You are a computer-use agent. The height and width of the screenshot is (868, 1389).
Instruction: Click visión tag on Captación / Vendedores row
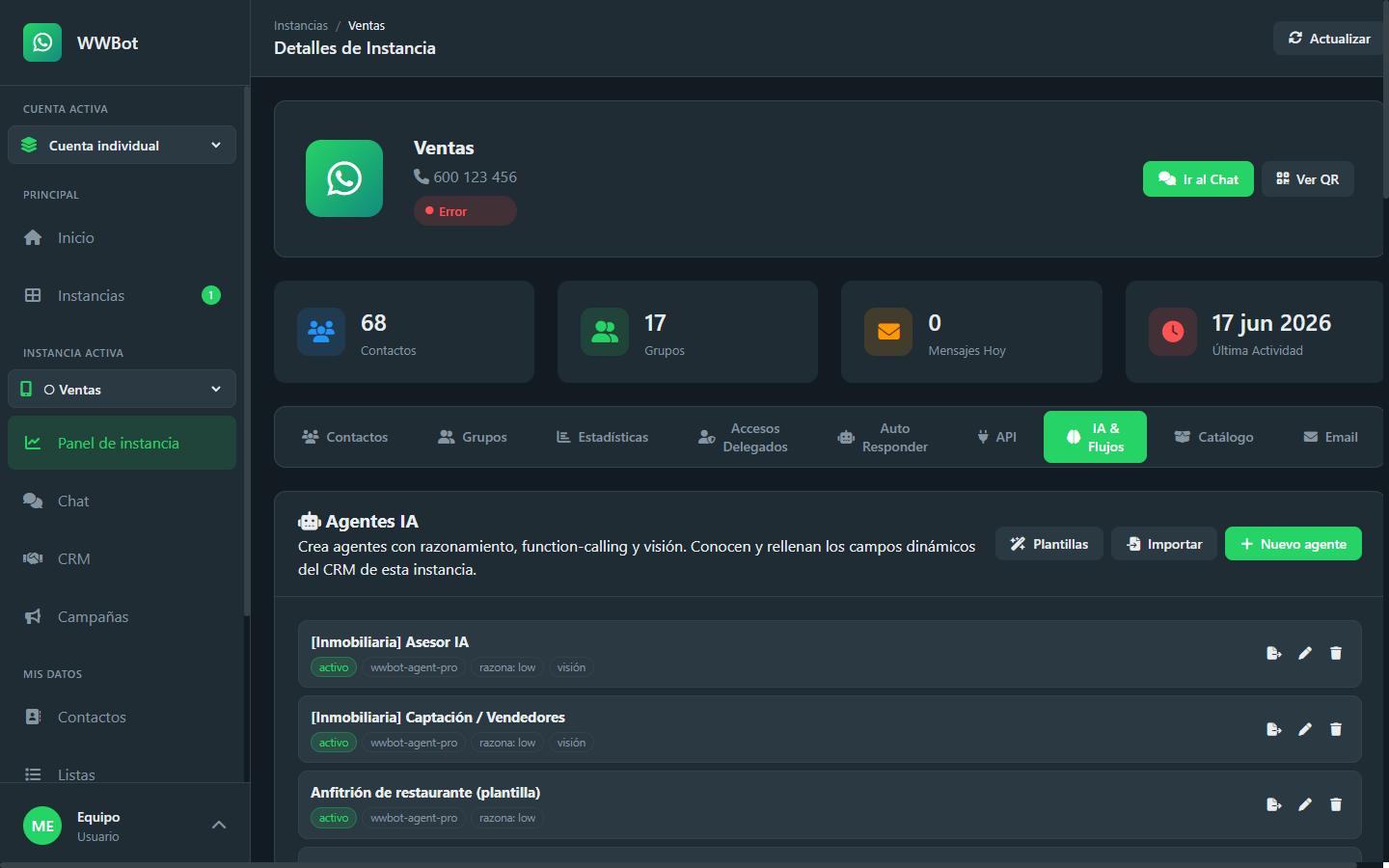571,743
